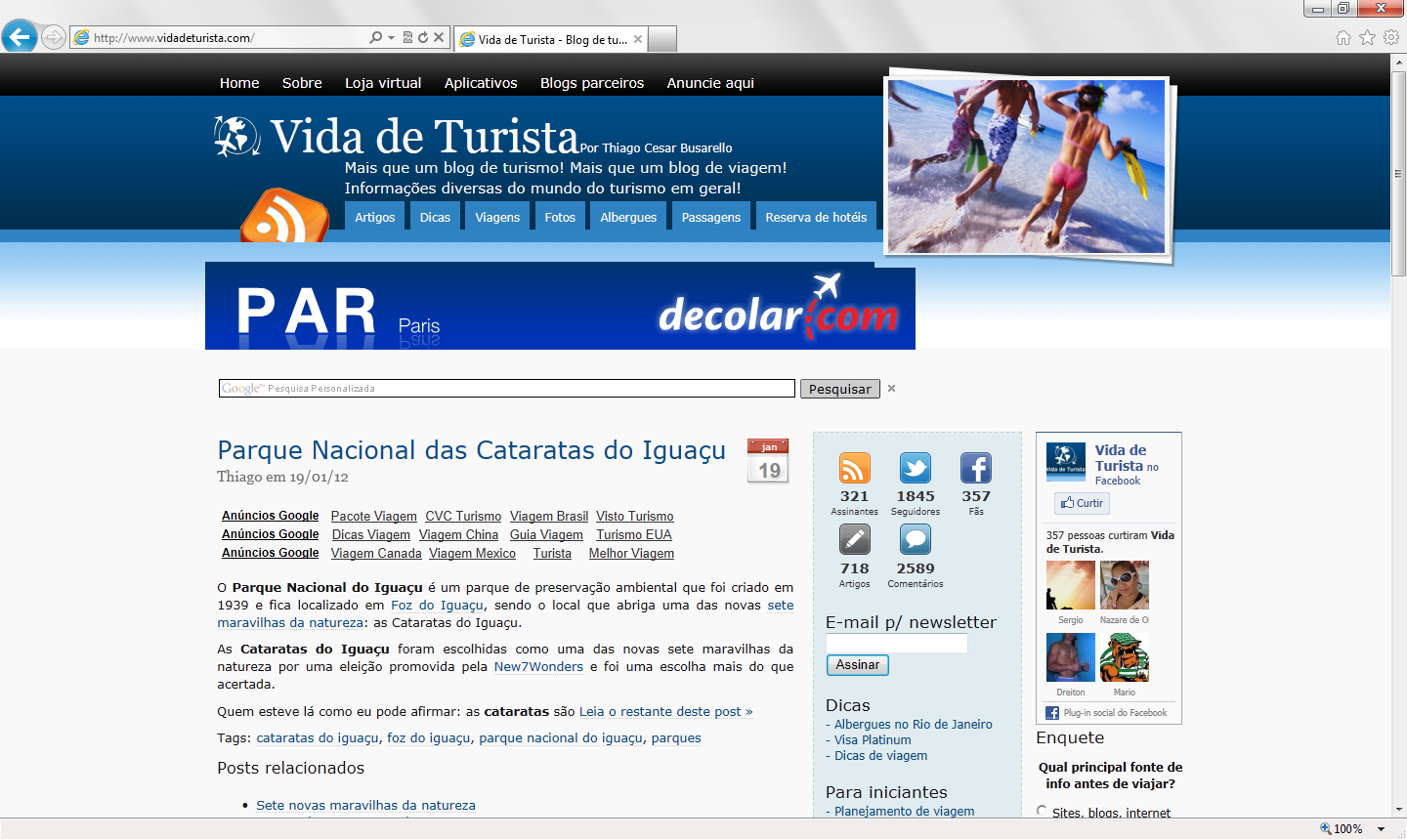Select the Passagens tab

(x=711, y=217)
